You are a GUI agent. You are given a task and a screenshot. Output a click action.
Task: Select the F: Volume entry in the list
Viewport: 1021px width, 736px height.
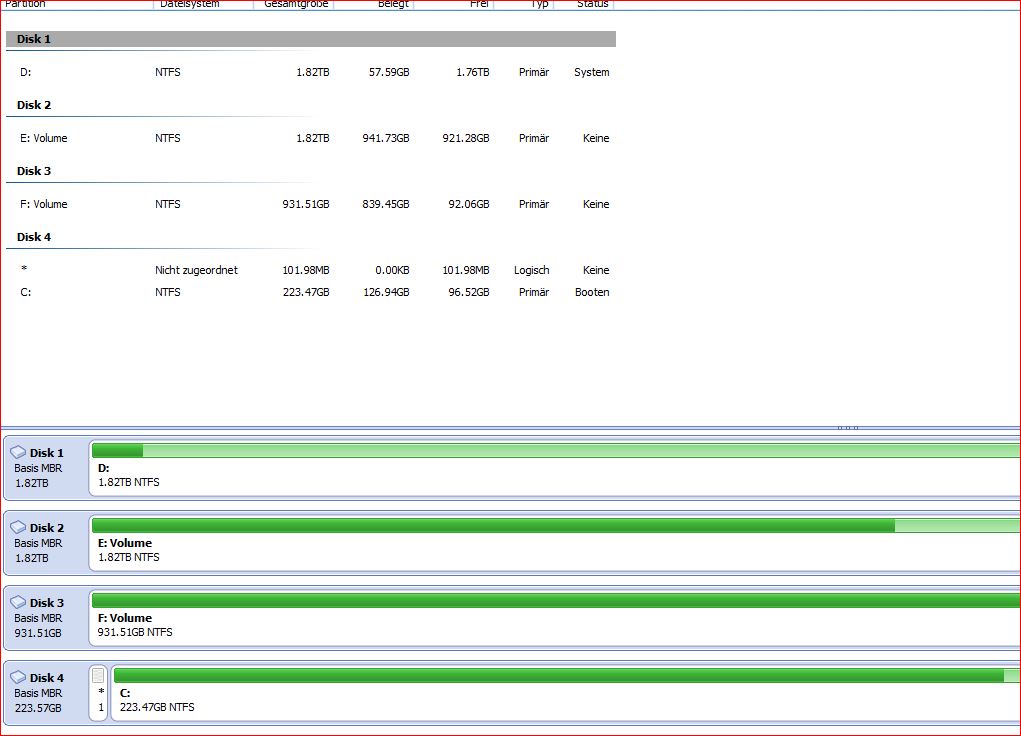44,204
